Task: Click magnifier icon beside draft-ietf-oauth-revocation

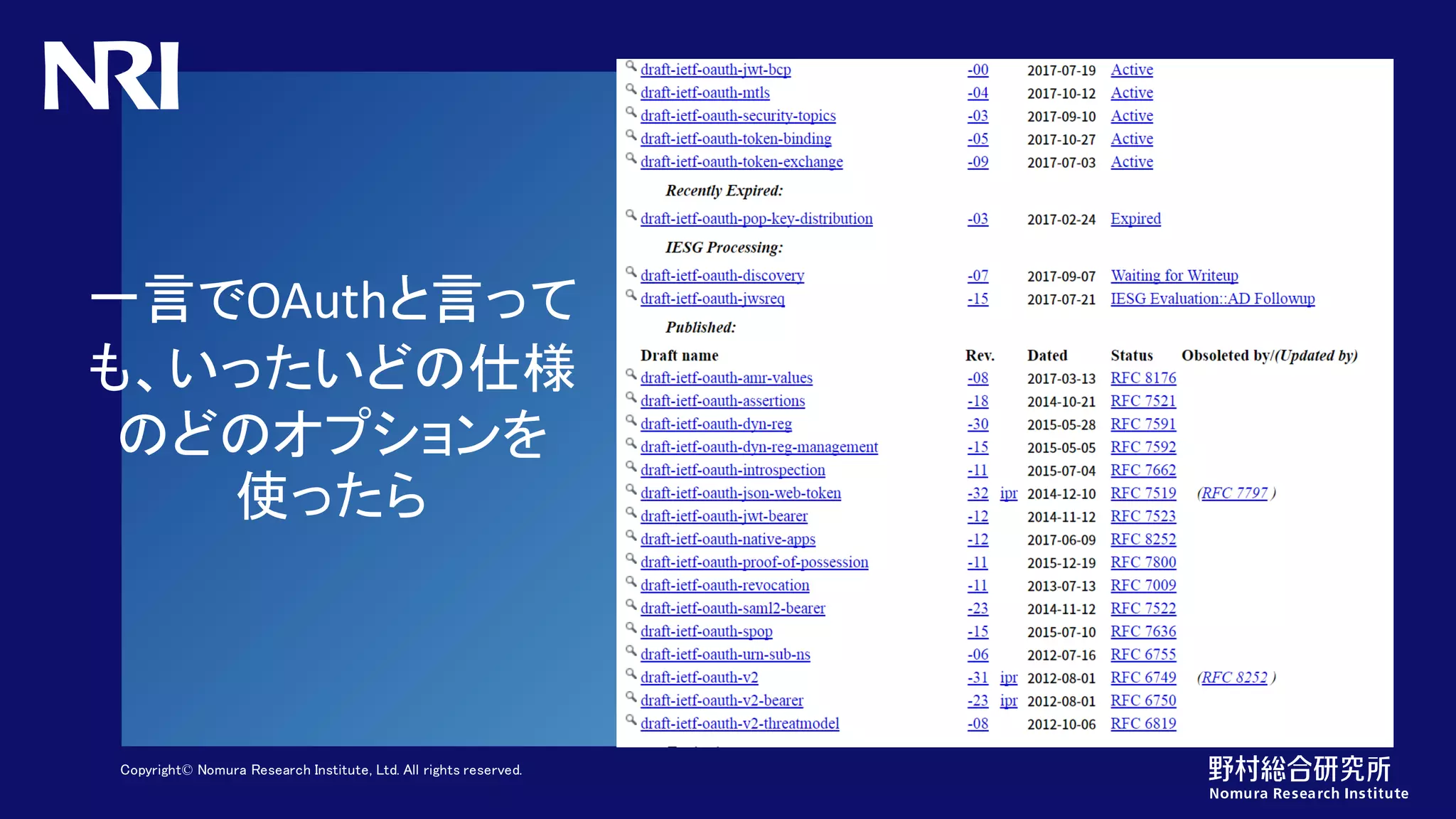Action: [x=631, y=582]
